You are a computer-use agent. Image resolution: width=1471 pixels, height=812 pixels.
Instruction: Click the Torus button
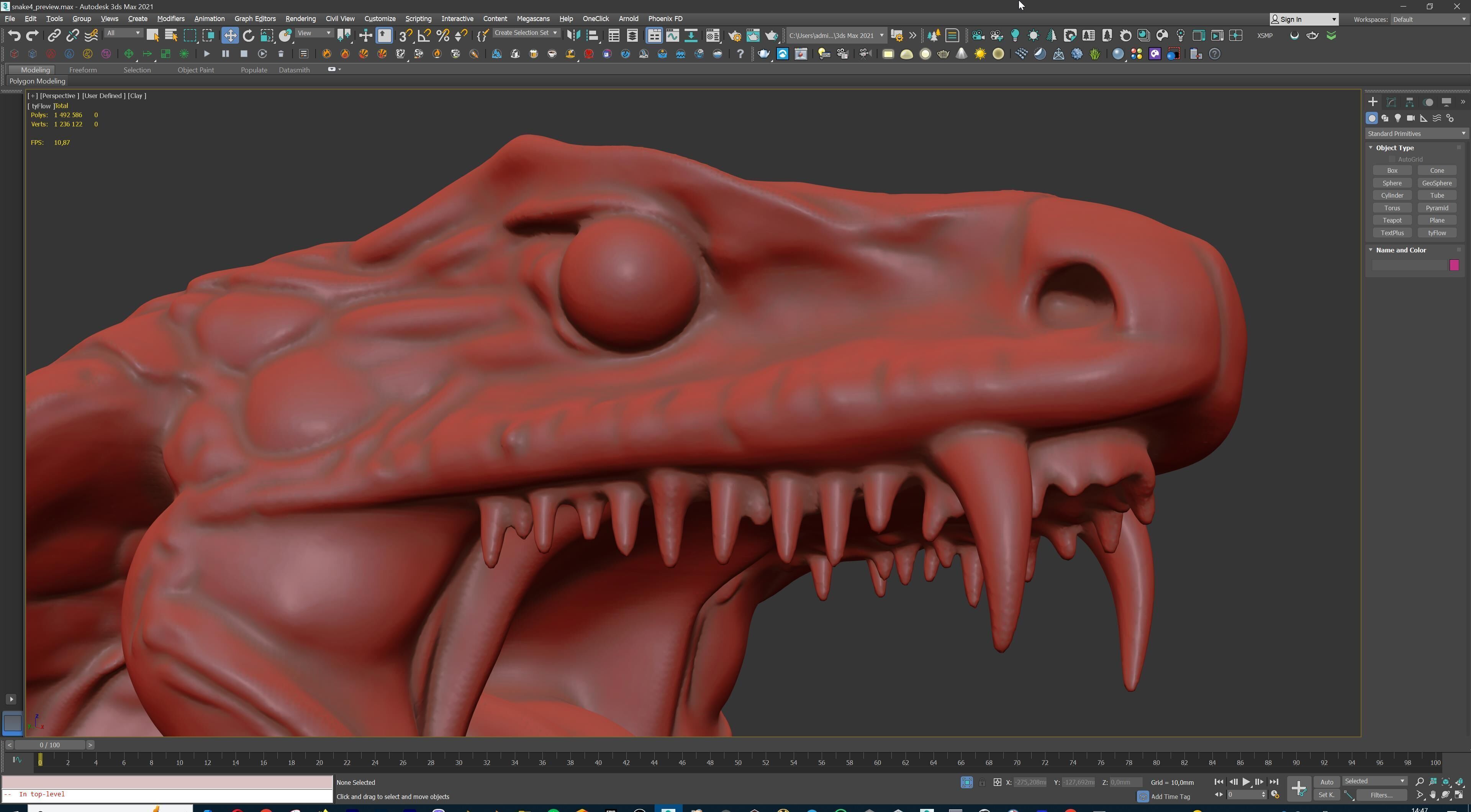coord(1392,208)
